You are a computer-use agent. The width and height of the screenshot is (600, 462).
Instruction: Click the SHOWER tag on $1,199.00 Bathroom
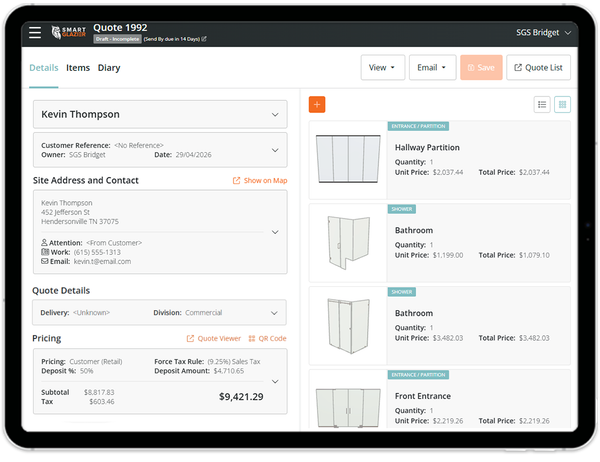coord(402,209)
